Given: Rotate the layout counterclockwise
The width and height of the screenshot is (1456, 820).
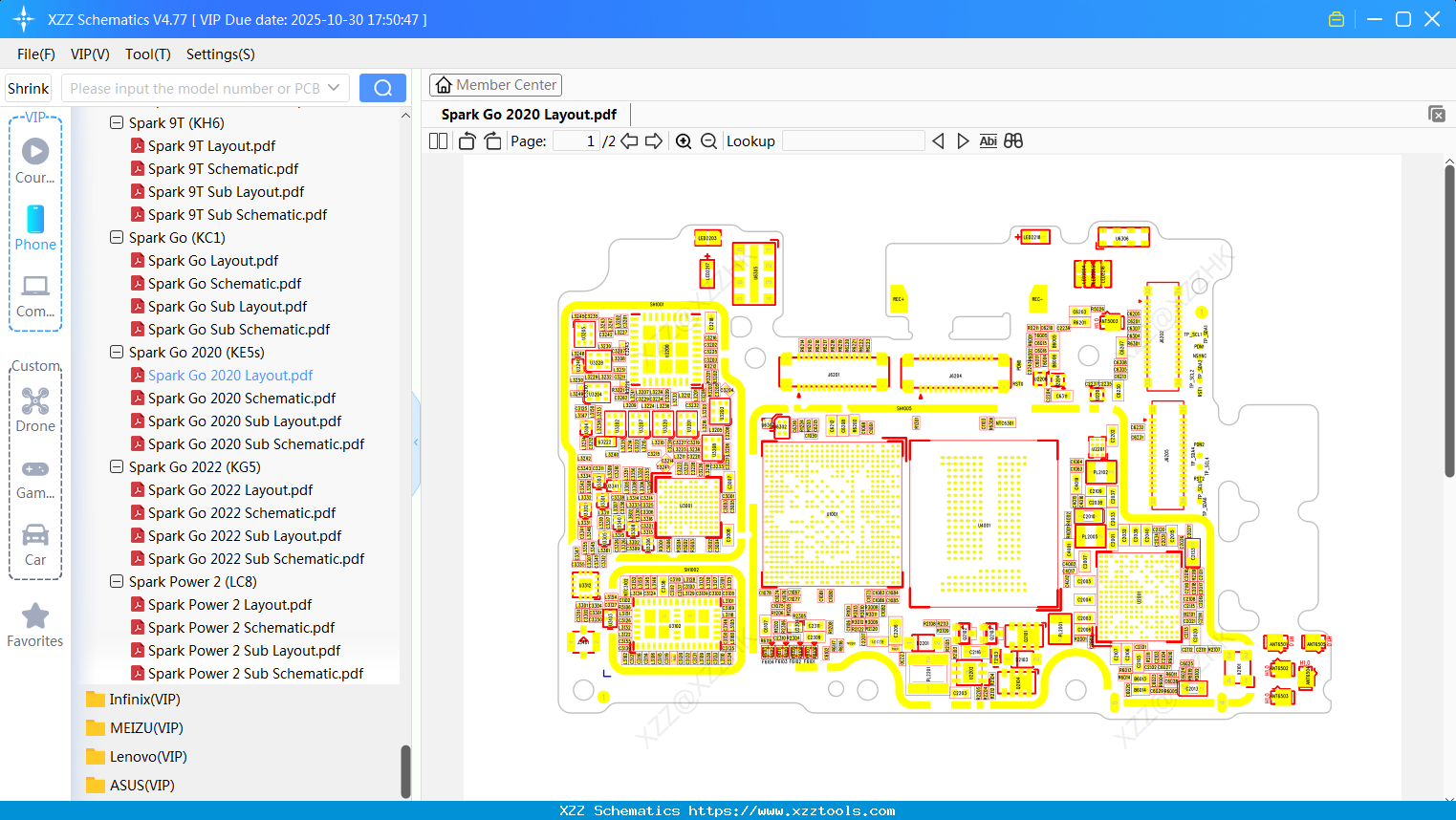Looking at the screenshot, I should pos(466,140).
